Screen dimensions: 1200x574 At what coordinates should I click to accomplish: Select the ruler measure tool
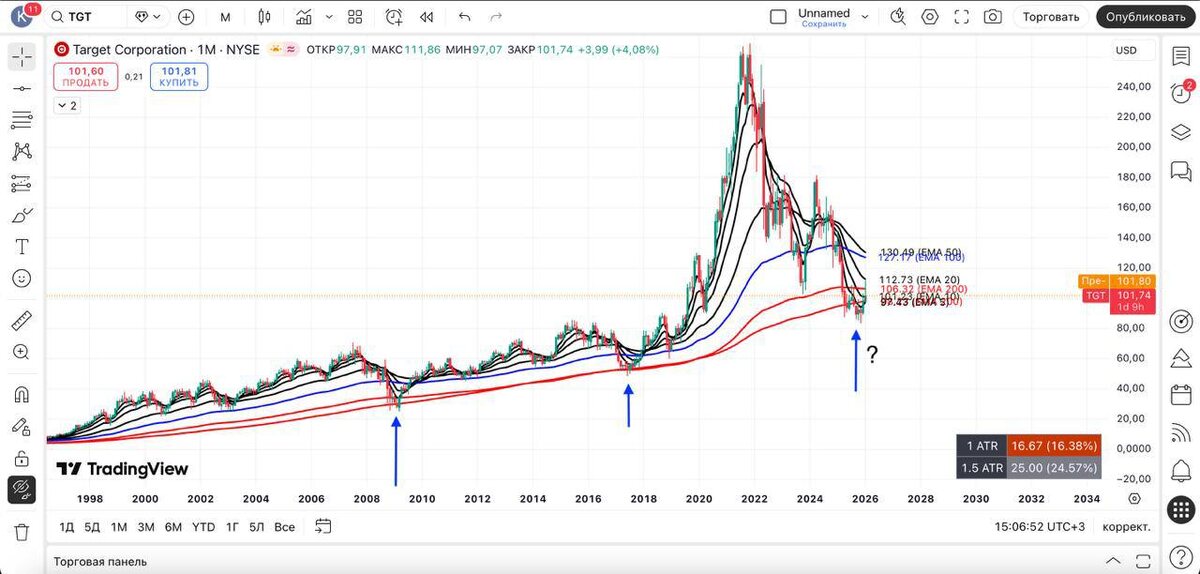[x=22, y=321]
